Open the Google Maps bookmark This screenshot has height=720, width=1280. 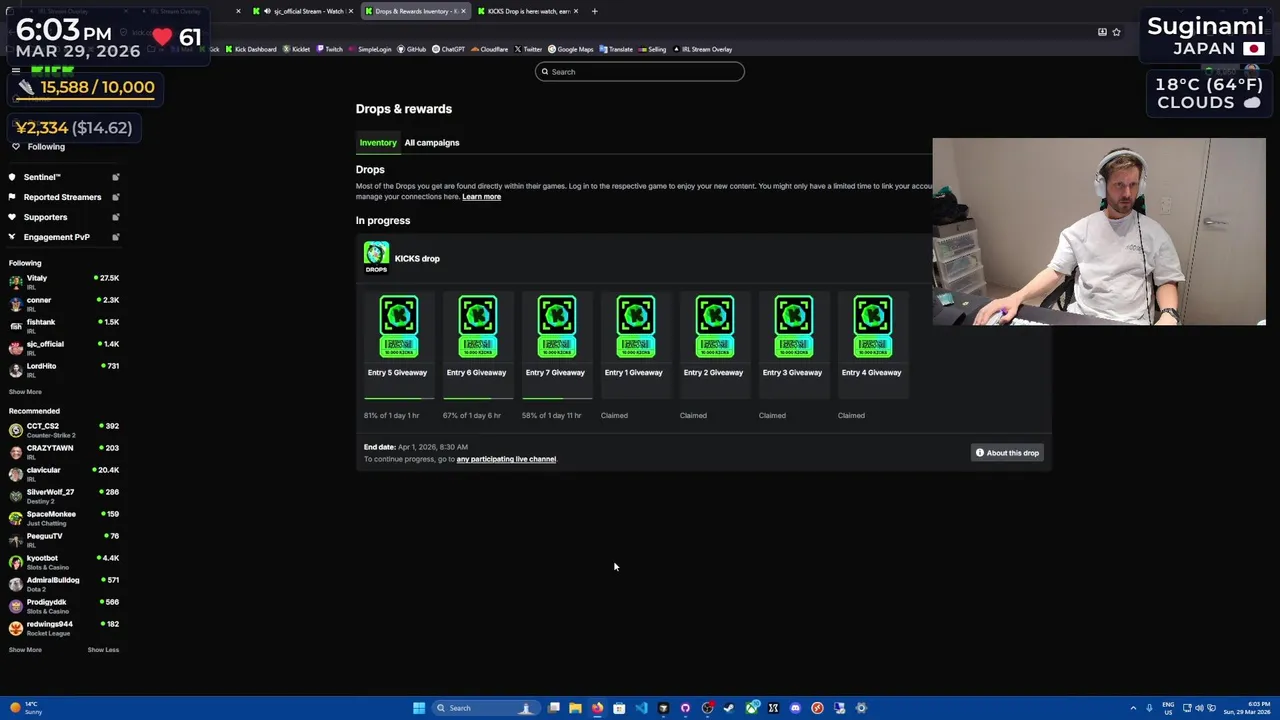(571, 49)
